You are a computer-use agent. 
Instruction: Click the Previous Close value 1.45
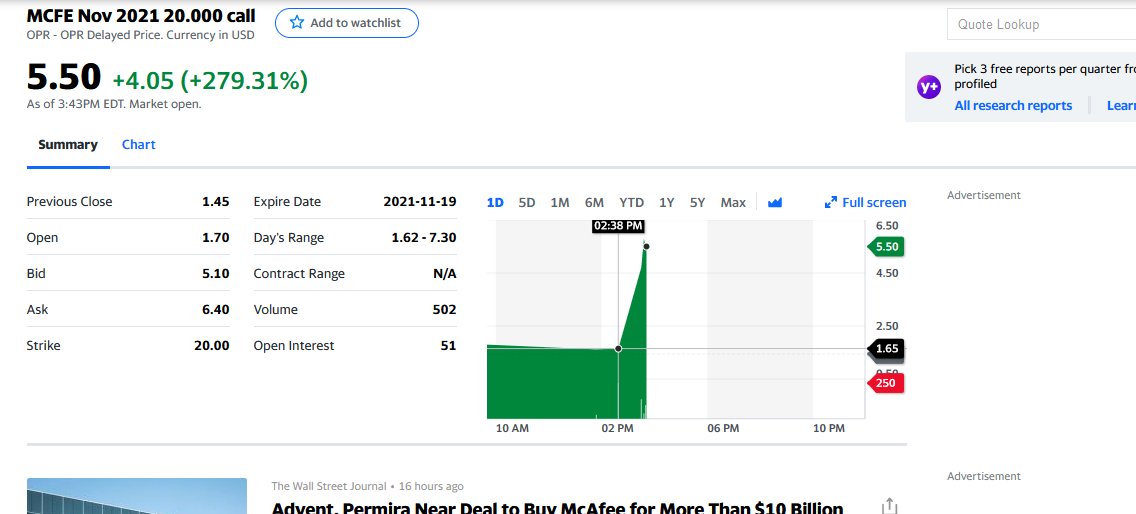coord(216,202)
